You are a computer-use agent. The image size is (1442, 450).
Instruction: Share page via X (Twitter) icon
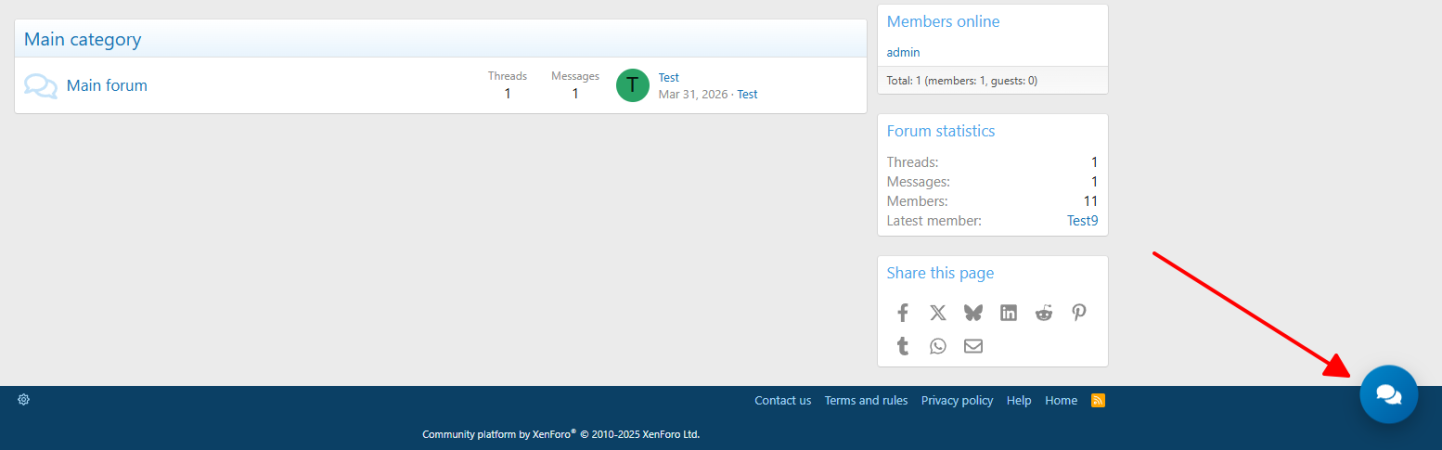(x=937, y=313)
